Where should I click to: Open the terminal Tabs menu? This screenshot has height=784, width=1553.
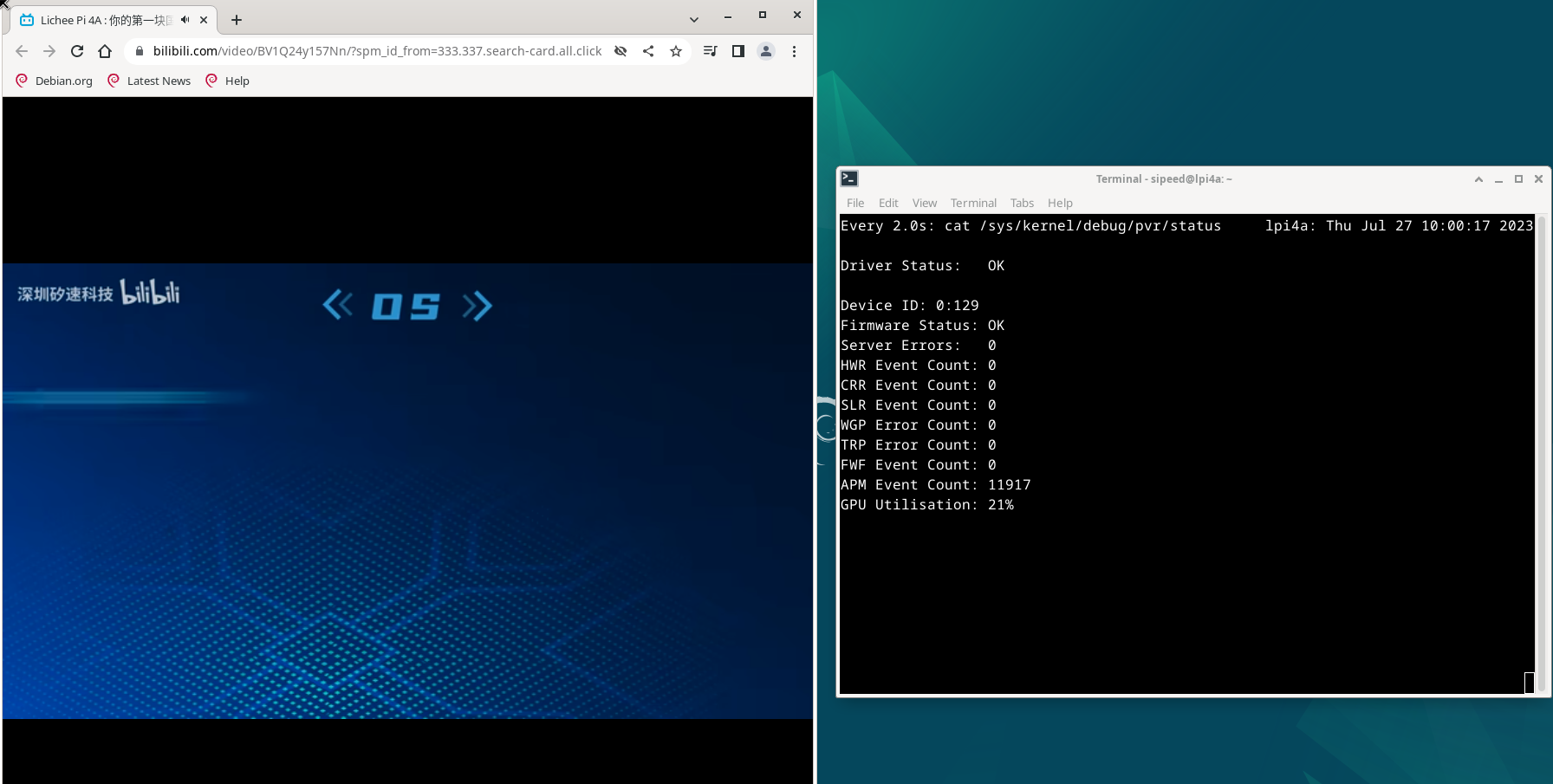(1022, 203)
